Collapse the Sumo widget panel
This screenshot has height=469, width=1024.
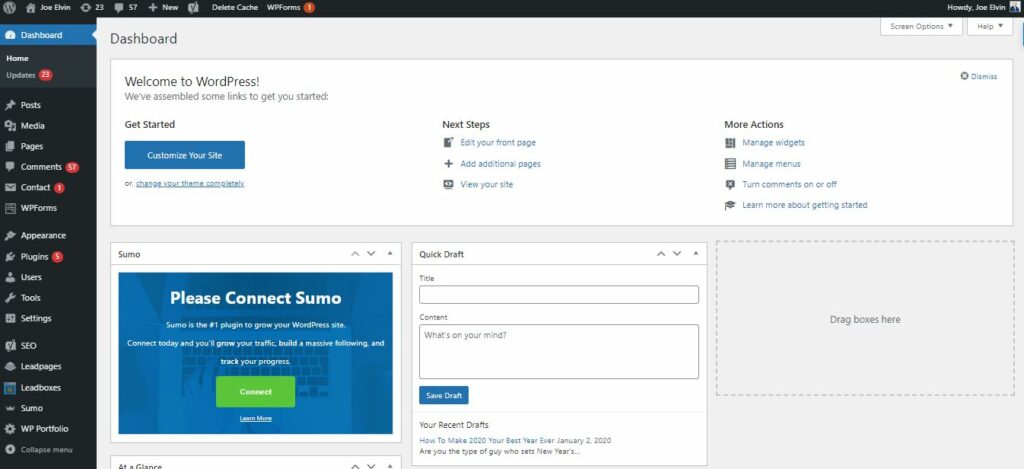[390, 254]
